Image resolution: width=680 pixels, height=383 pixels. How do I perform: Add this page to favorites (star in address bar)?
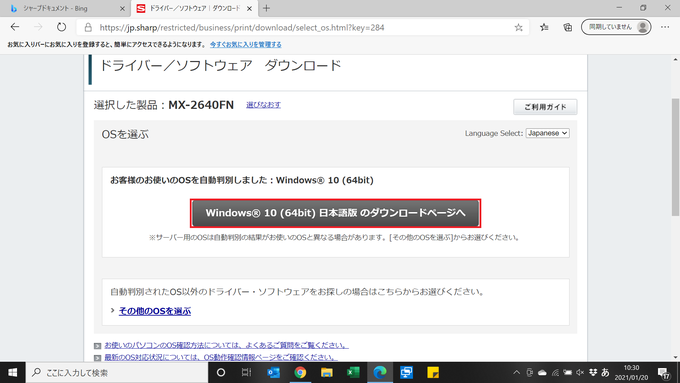click(518, 27)
